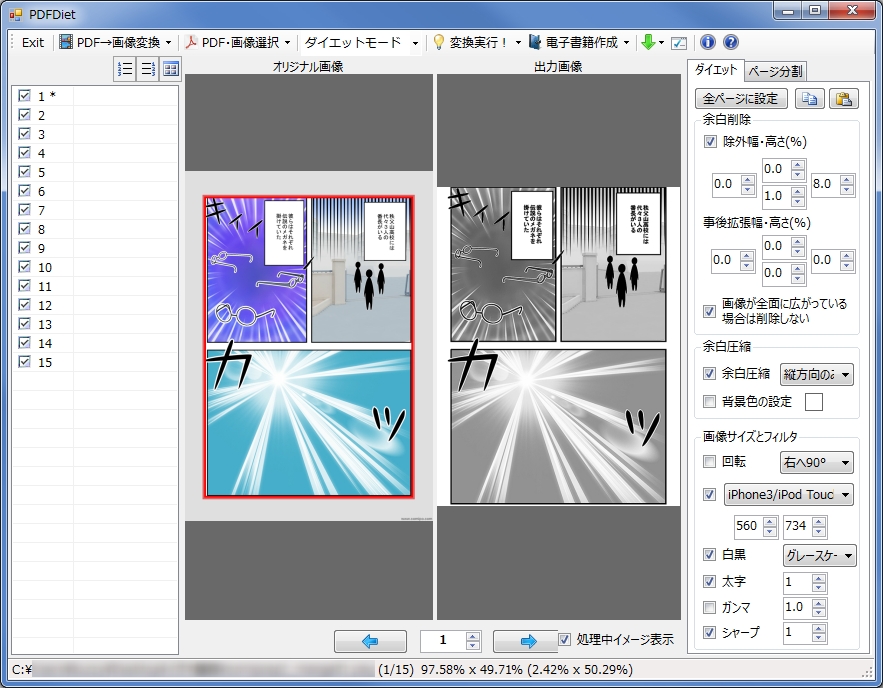Toggle the 白黒 grayscale checkbox

708,555
